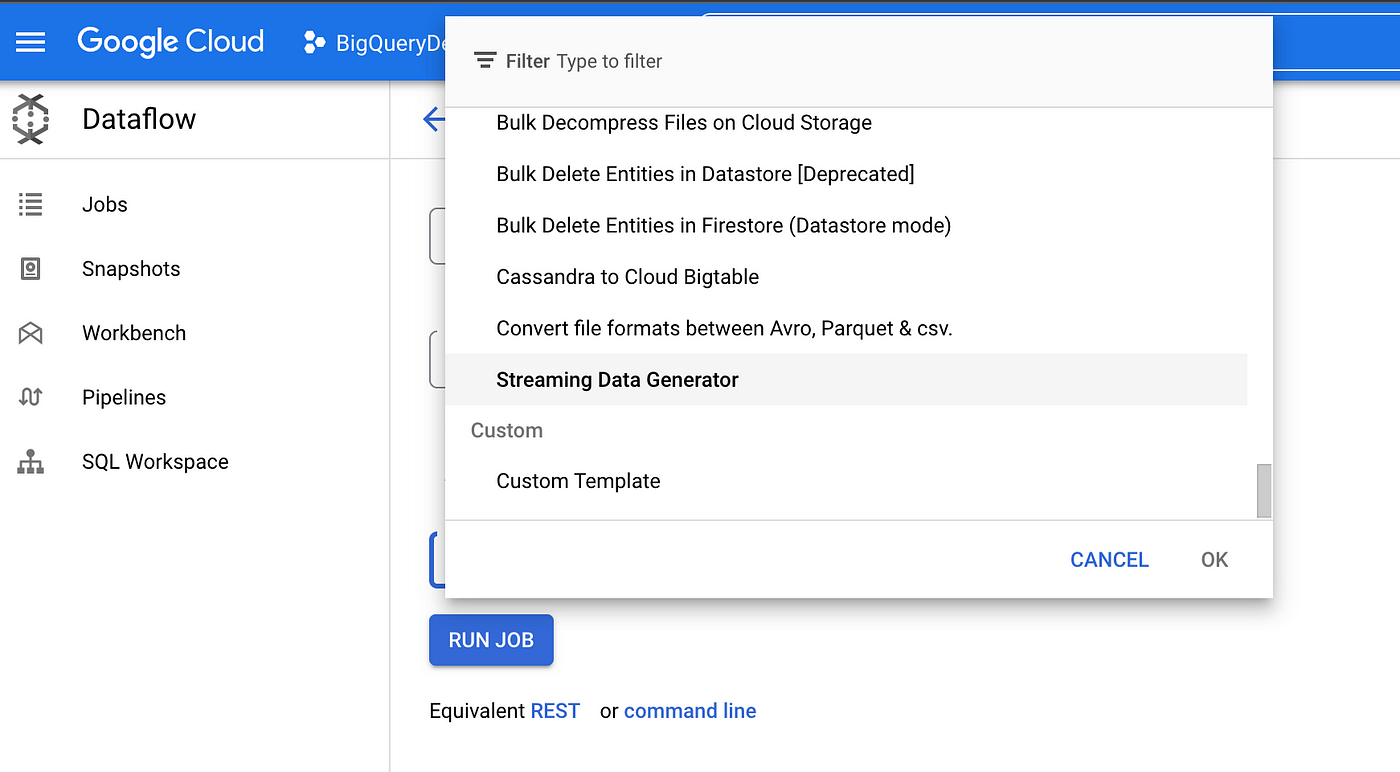Screen dimensions: 1400x772
Task: Click CANCEL in the template dialog
Action: 1109,560
